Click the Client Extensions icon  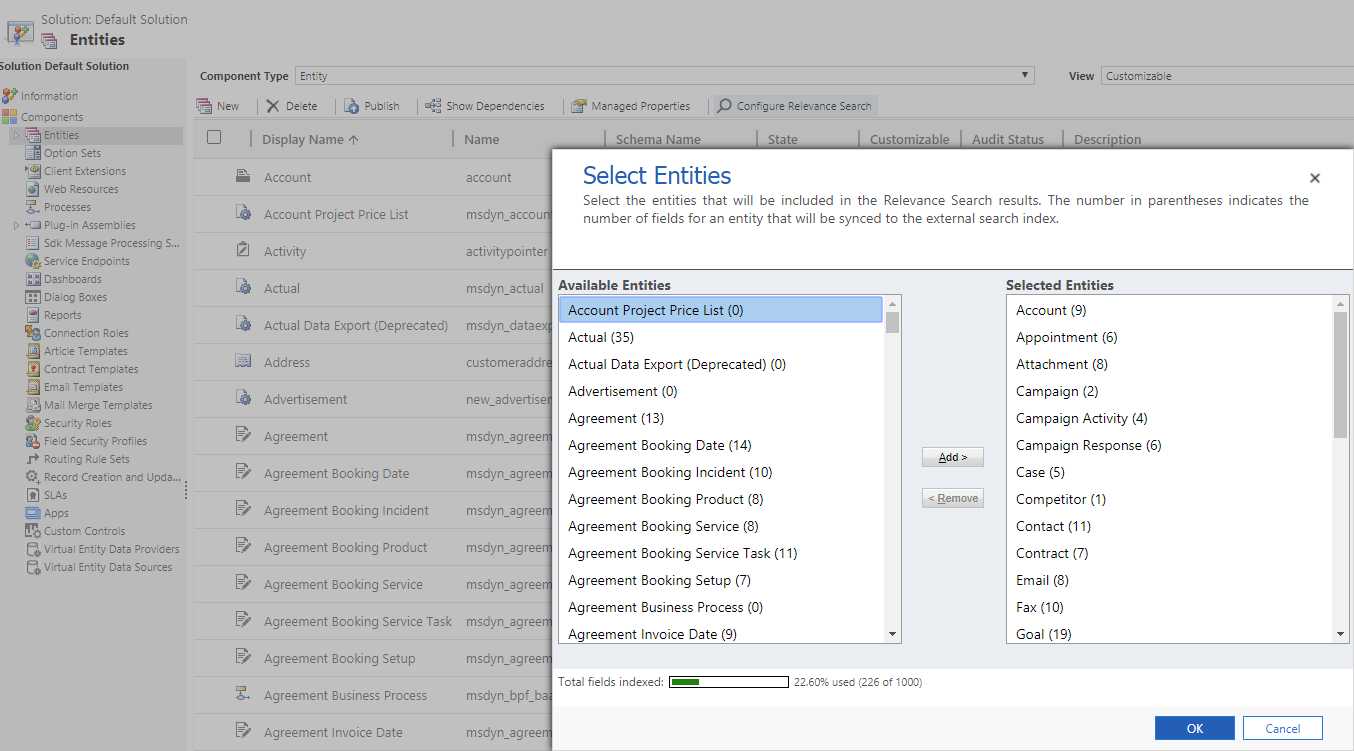(33, 171)
